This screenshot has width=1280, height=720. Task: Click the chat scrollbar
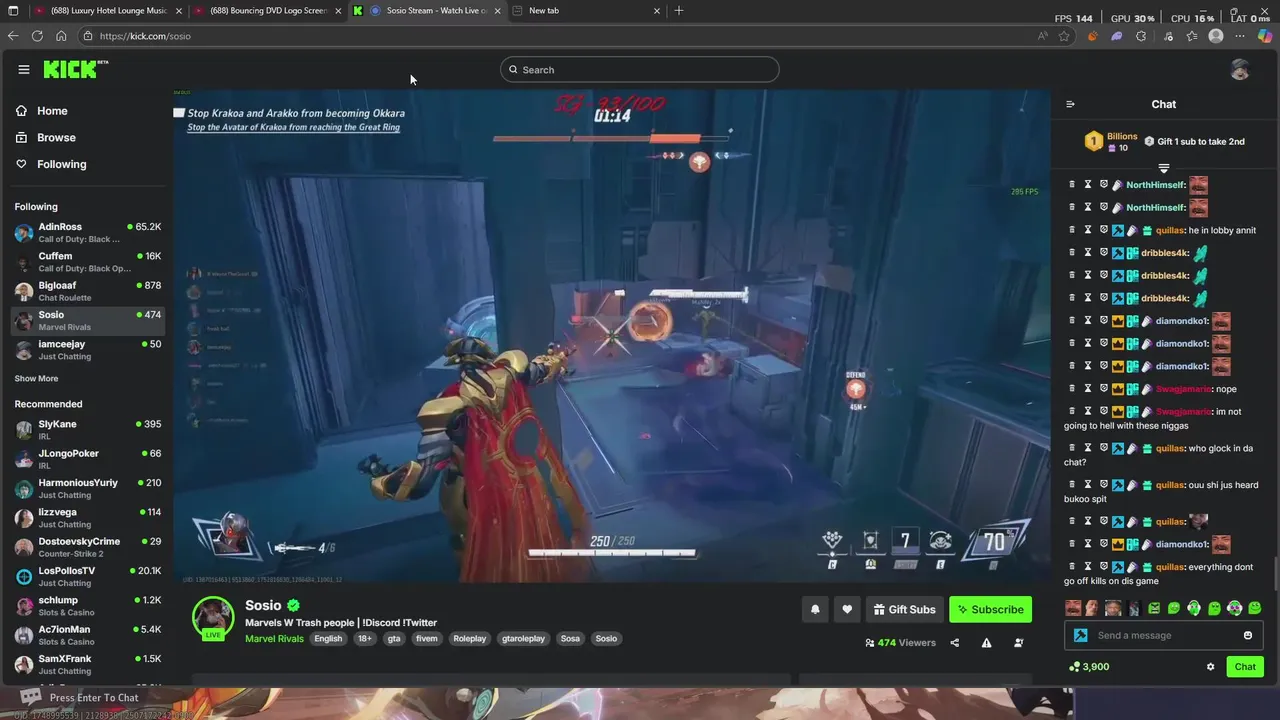[1275, 575]
